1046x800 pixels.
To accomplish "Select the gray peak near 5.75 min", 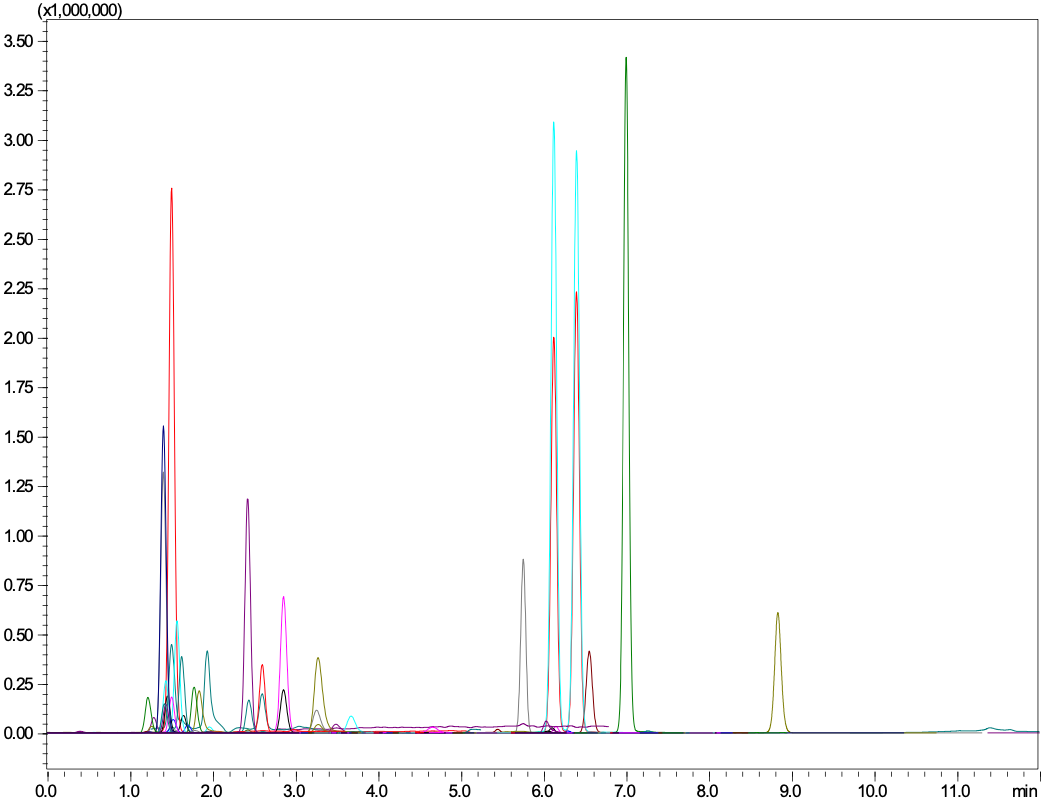I will 523,561.
